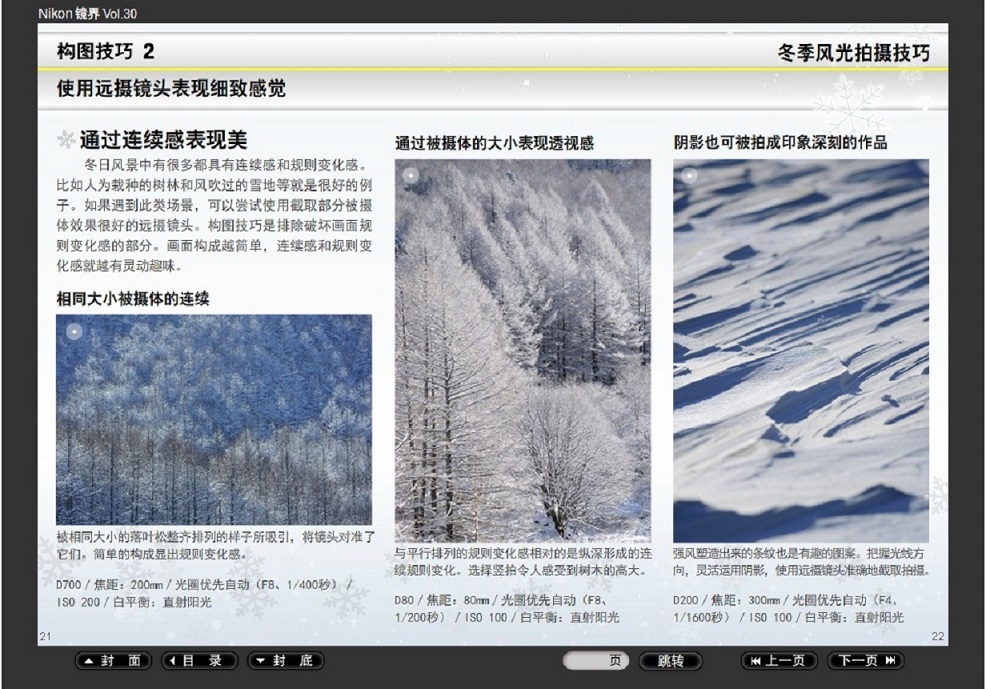Screen dimensions: 986x689
Task: Advance to next page with 下一页
Action: click(x=866, y=661)
